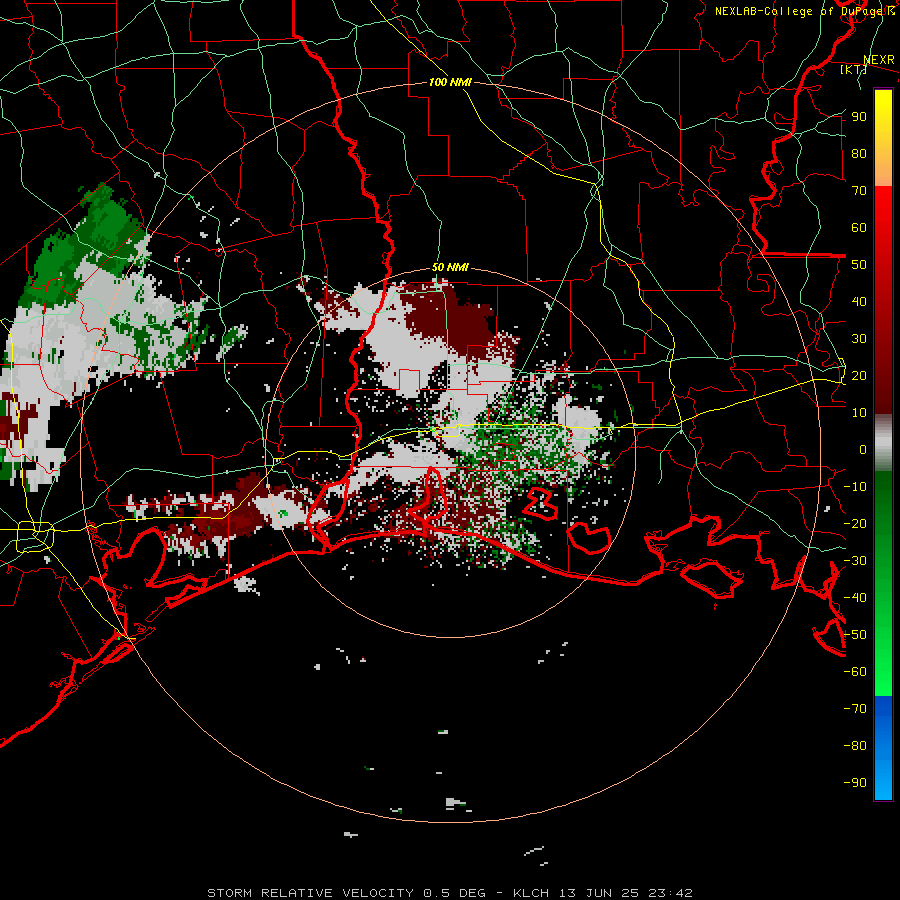Select the -10 value on the velocity scale
The width and height of the screenshot is (900, 900).
[855, 487]
